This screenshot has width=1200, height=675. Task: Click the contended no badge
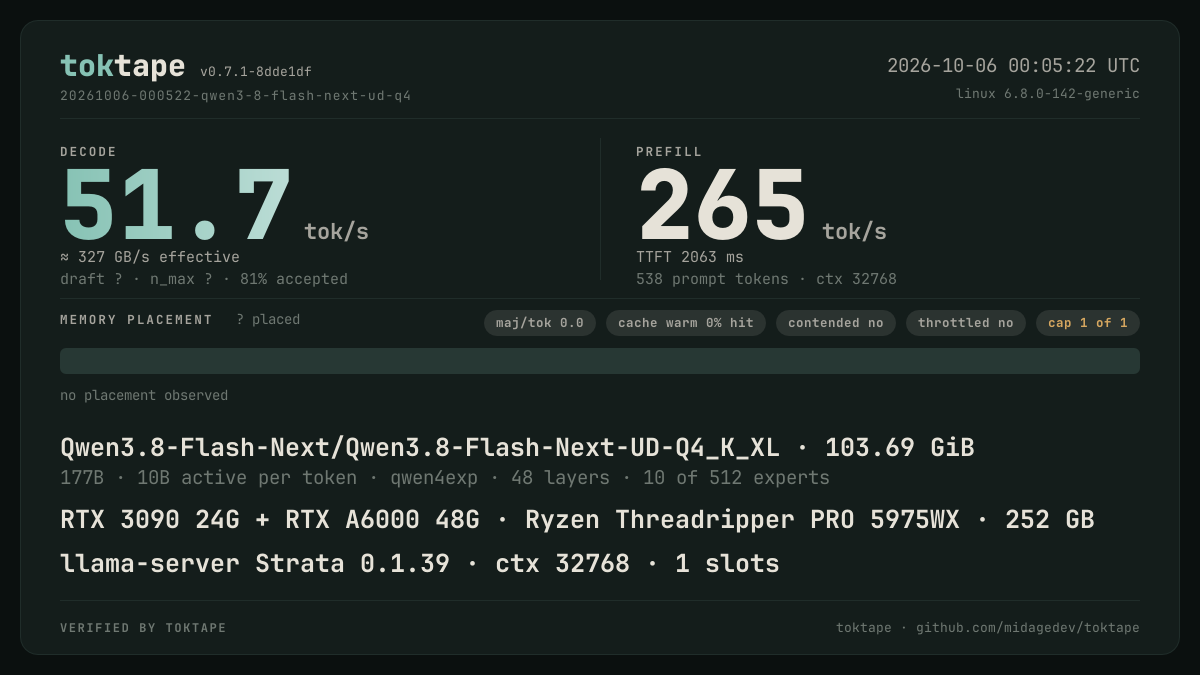(x=836, y=323)
